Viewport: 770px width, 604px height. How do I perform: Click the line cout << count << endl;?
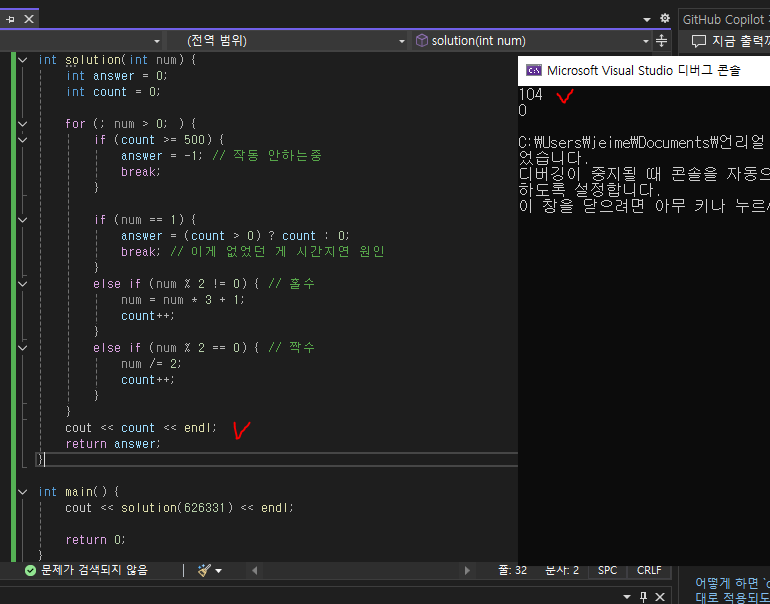(x=141, y=428)
